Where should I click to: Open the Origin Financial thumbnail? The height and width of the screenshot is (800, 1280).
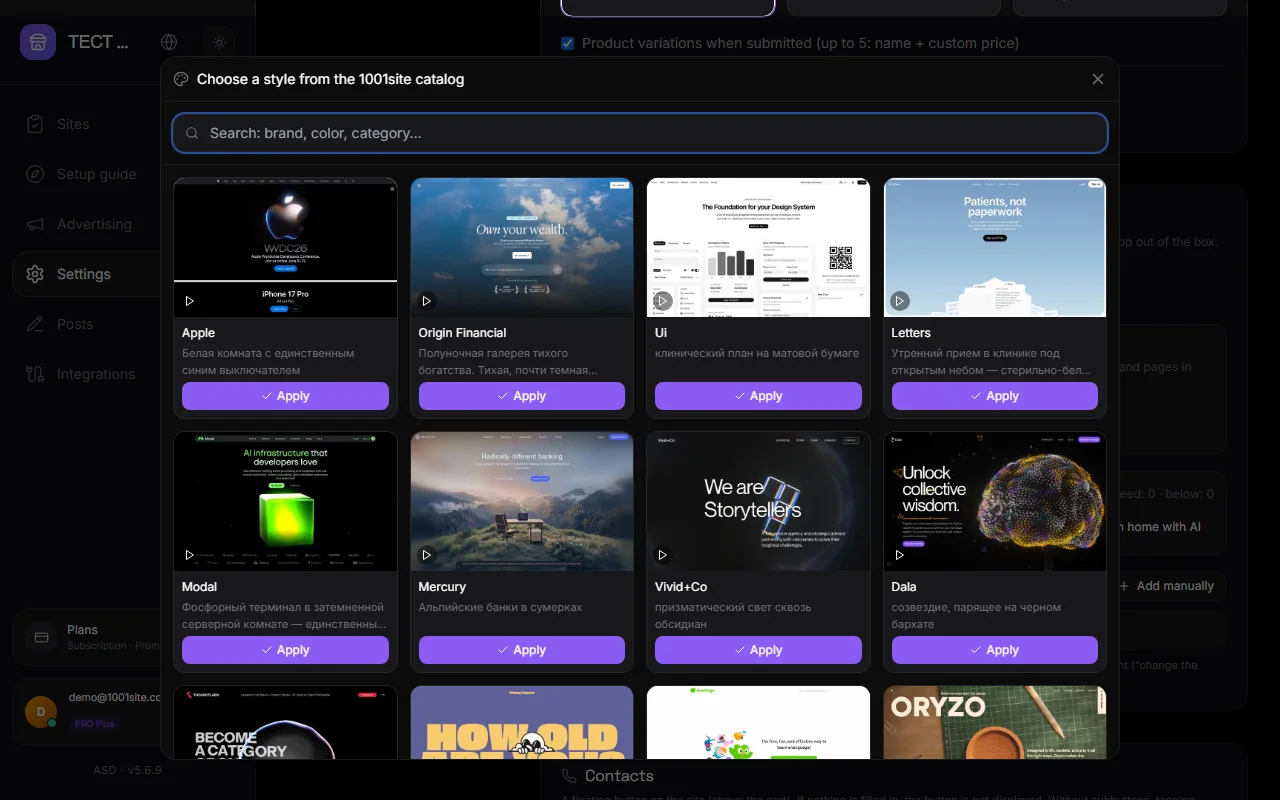point(522,248)
